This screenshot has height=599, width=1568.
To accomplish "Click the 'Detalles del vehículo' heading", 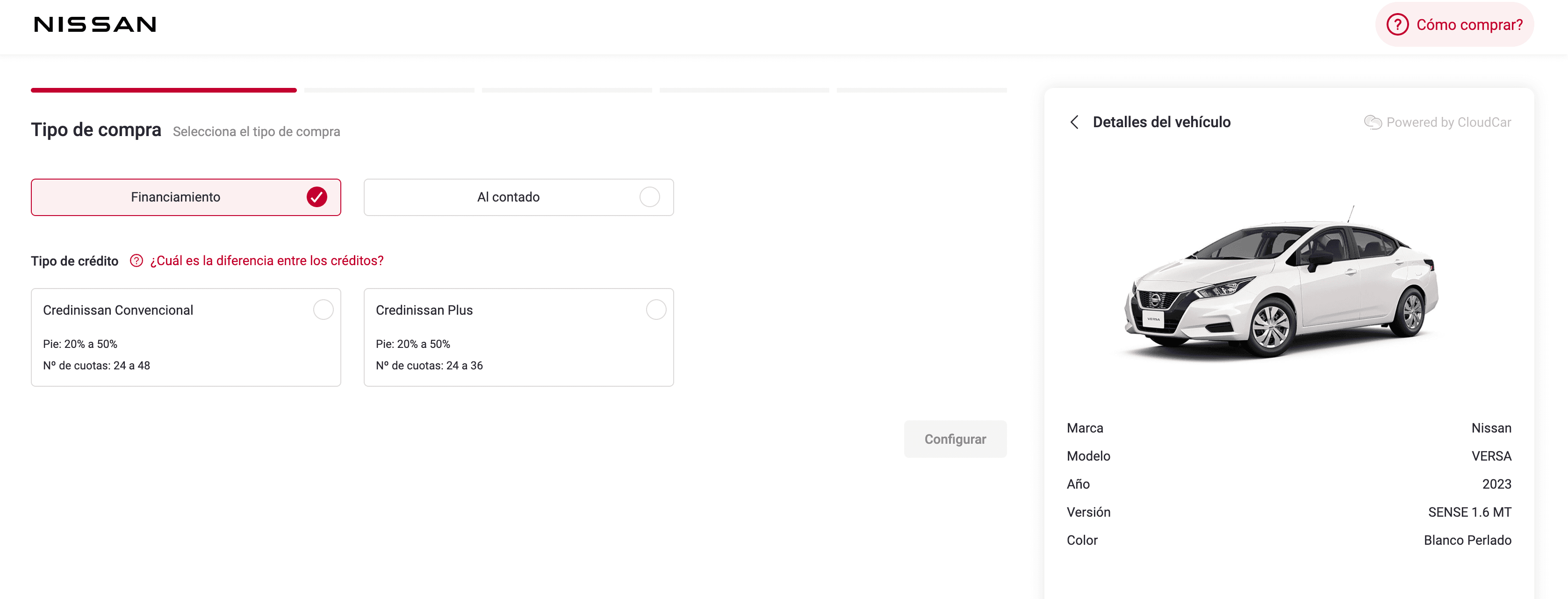I will 1161,123.
